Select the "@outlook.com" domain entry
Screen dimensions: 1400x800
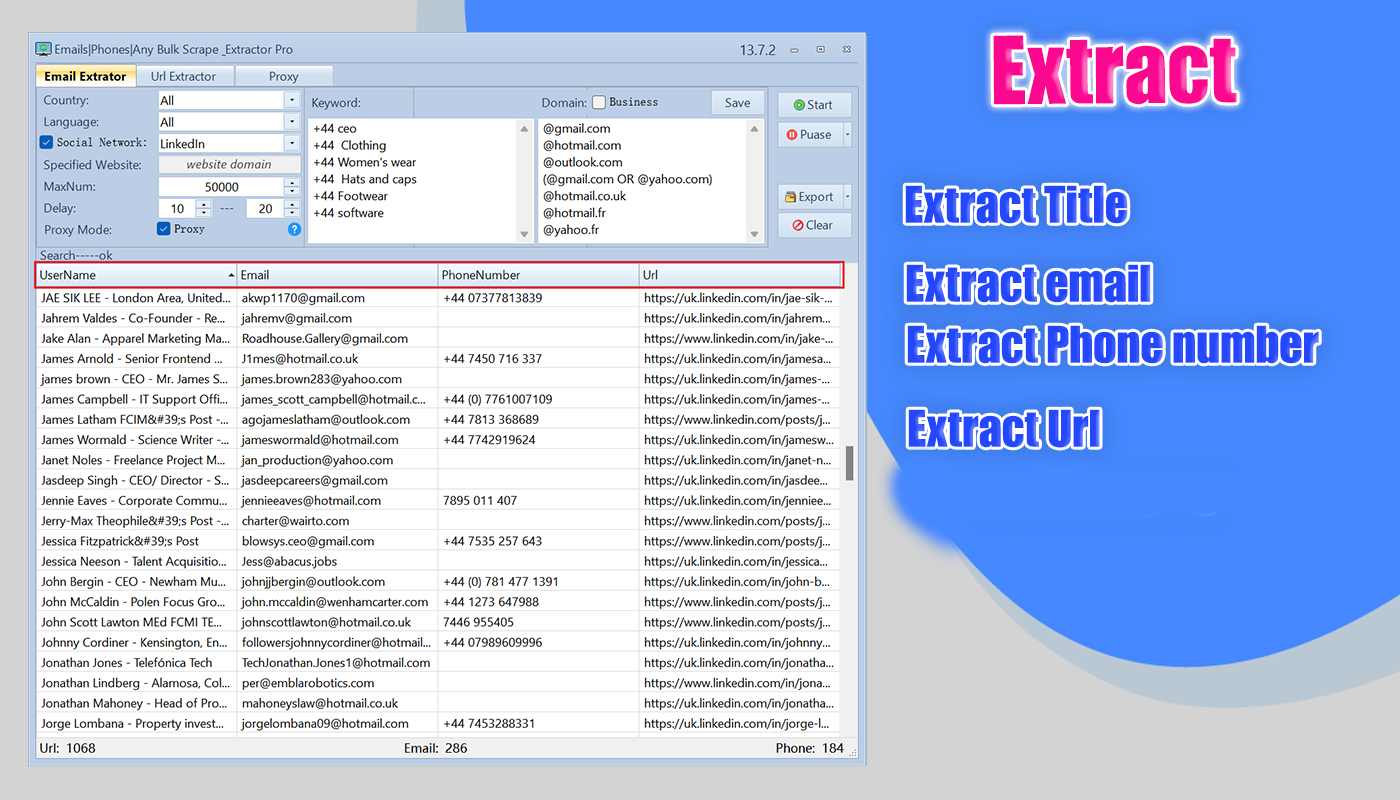click(583, 163)
